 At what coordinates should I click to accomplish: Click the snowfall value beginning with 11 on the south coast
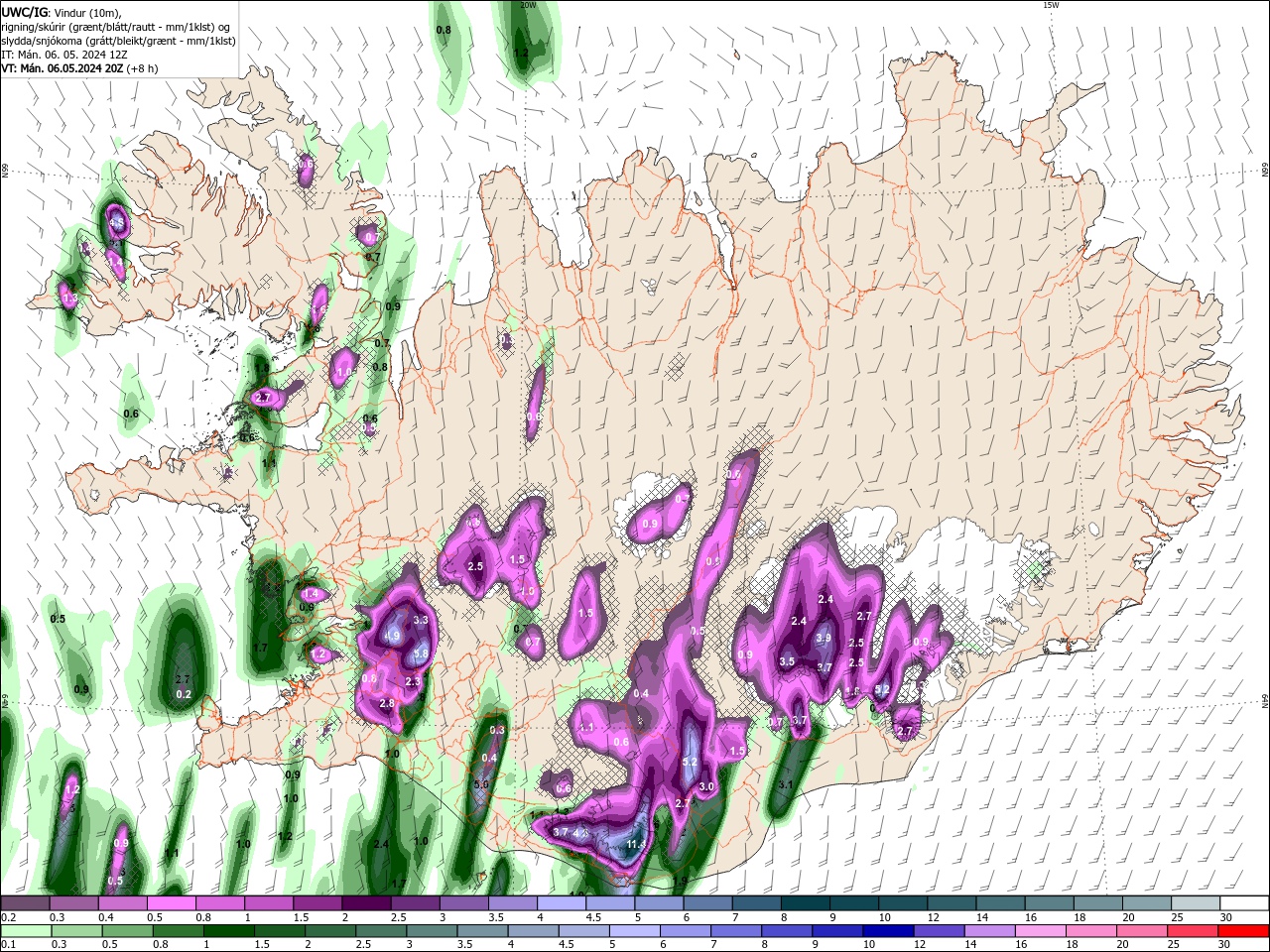coord(636,845)
